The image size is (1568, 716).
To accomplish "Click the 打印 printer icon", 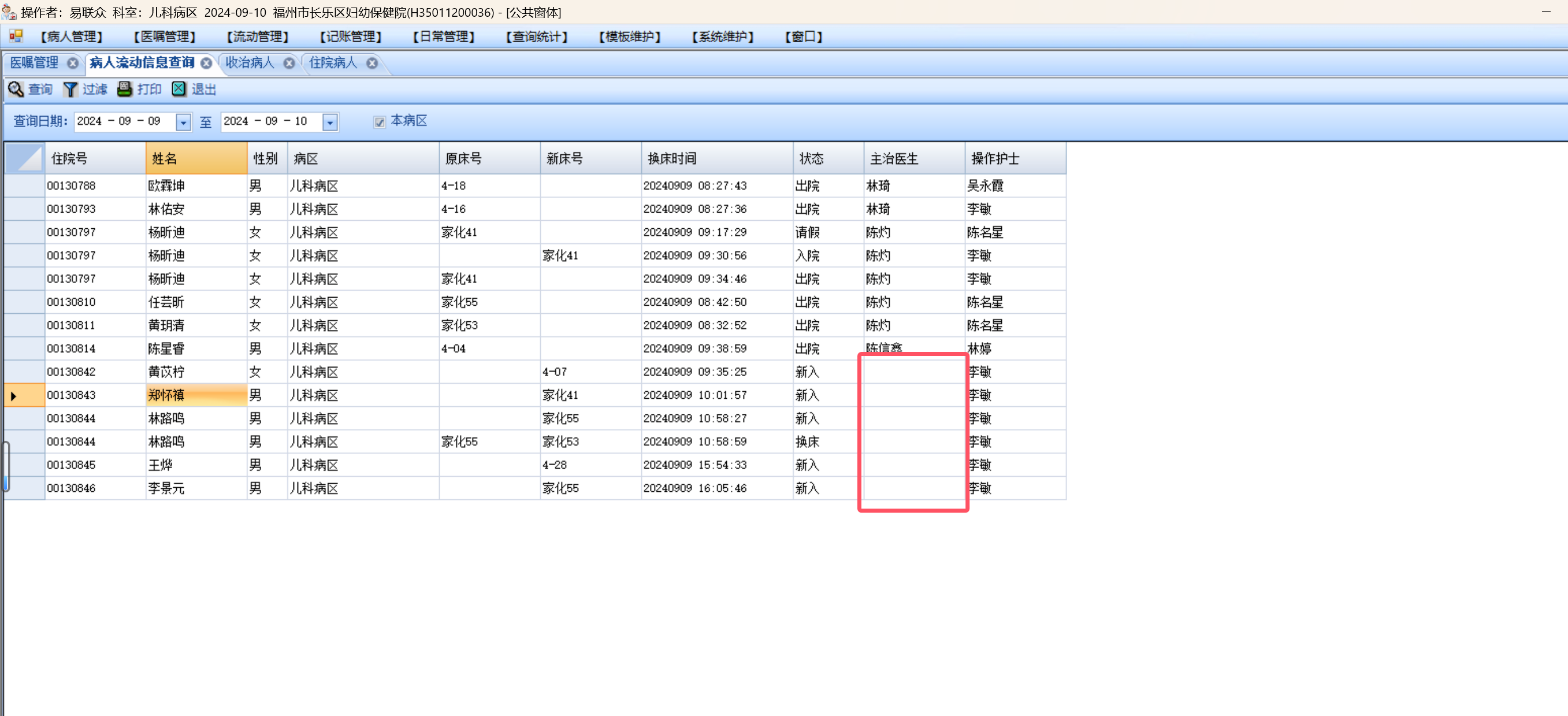I will [125, 90].
